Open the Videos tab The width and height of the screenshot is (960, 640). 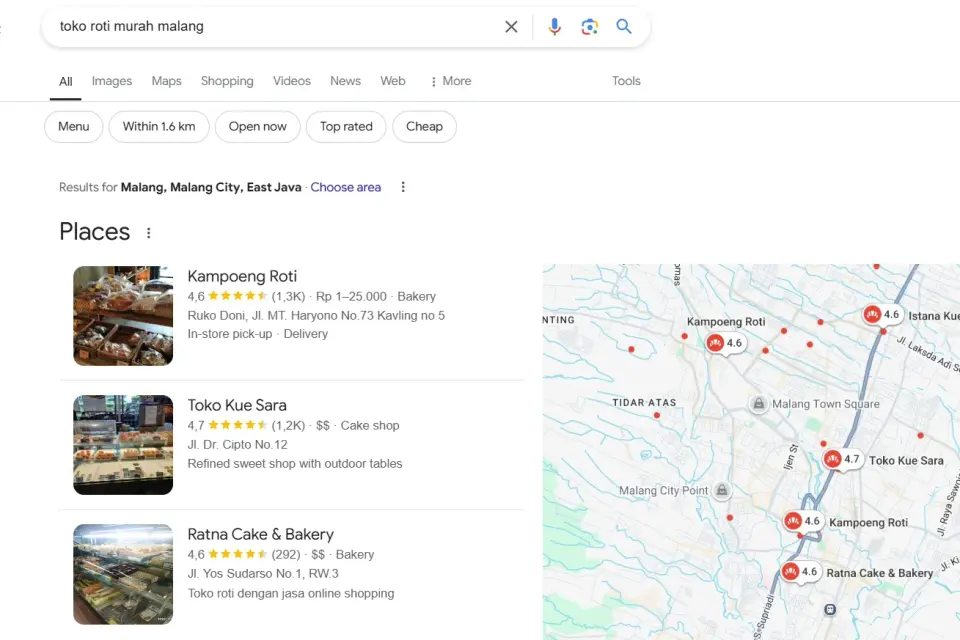click(x=291, y=81)
